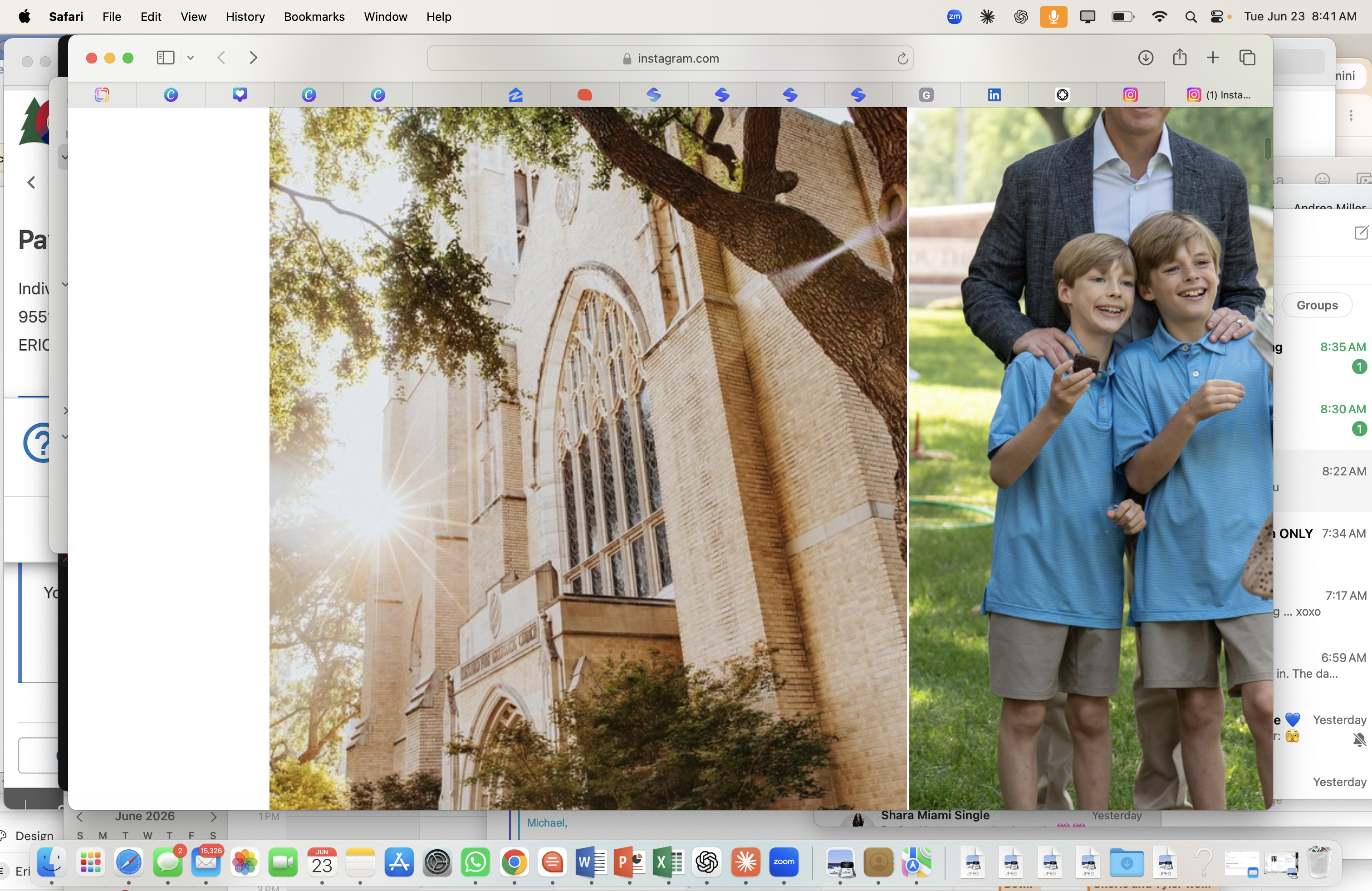
Task: Open FaceTime from the Dock
Action: (283, 862)
